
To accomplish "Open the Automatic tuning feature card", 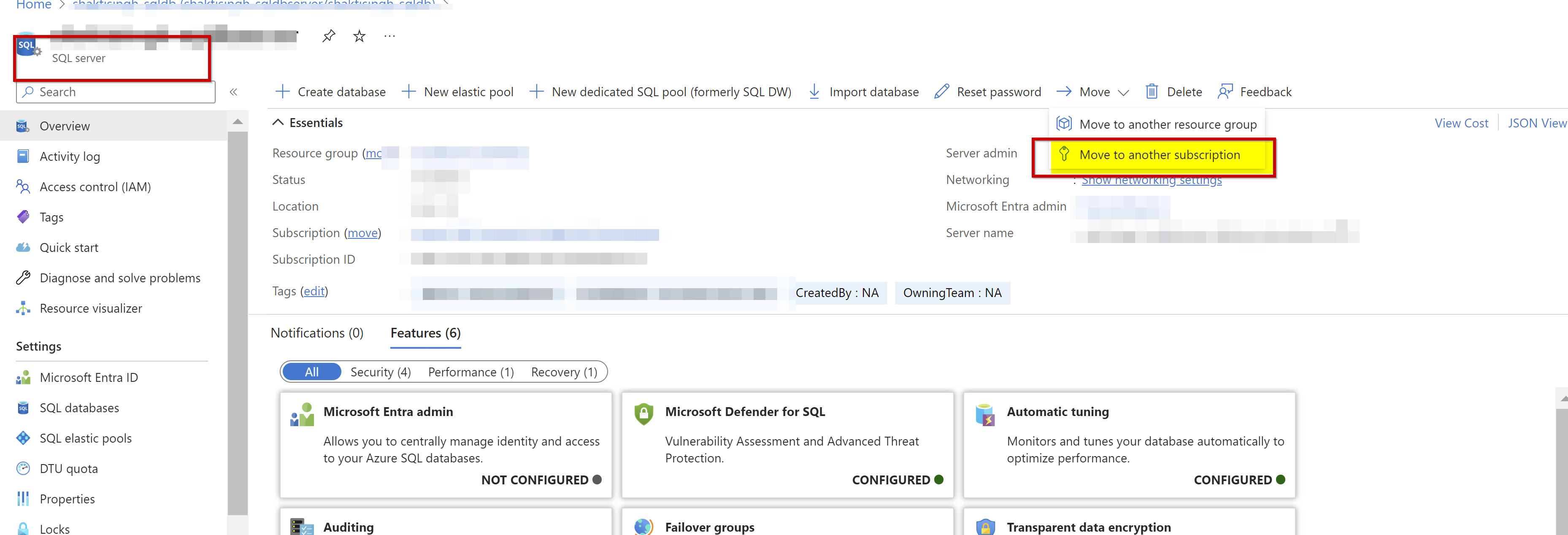I will tap(1129, 445).
